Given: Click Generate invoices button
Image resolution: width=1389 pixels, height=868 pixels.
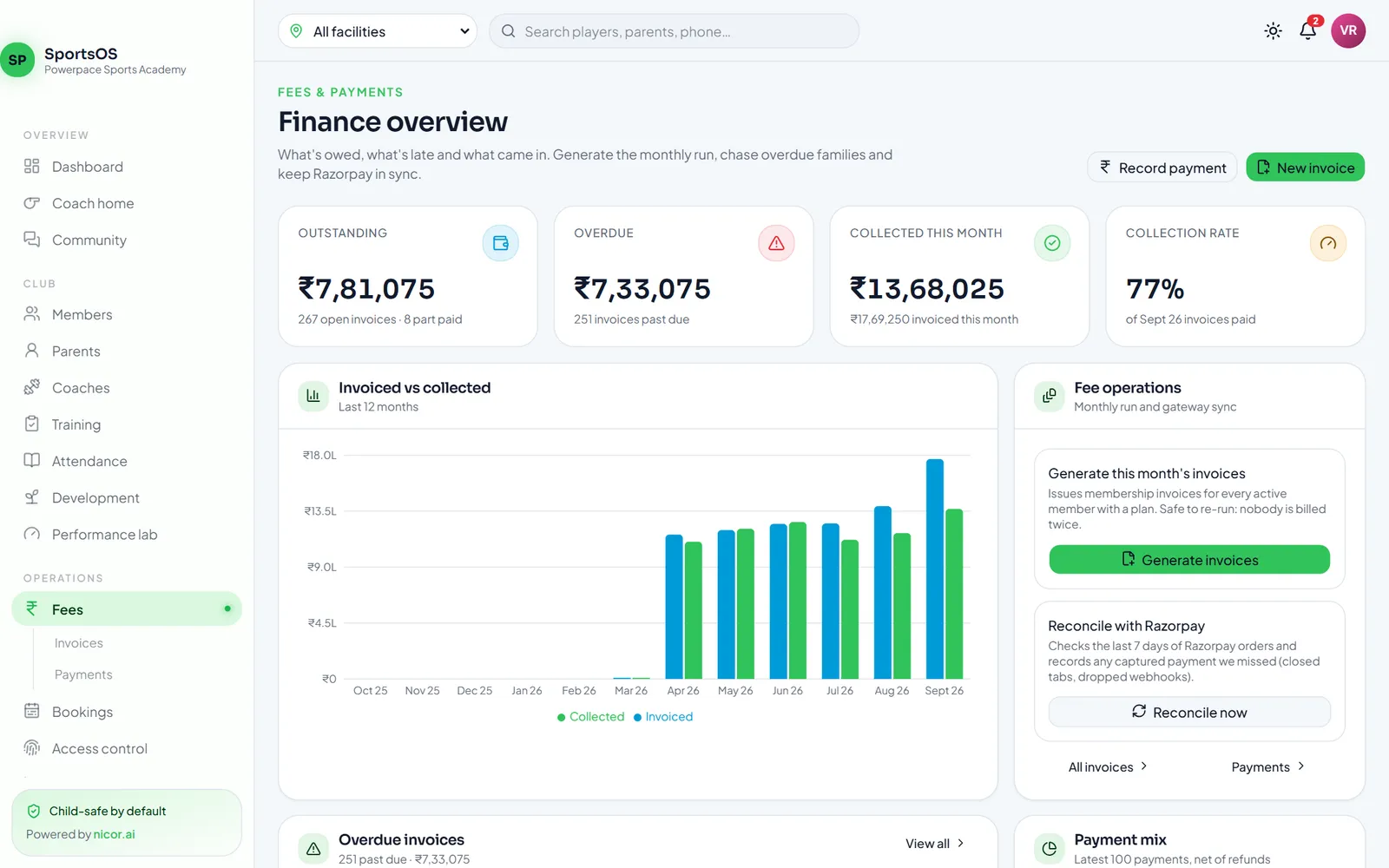Looking at the screenshot, I should [x=1189, y=560].
